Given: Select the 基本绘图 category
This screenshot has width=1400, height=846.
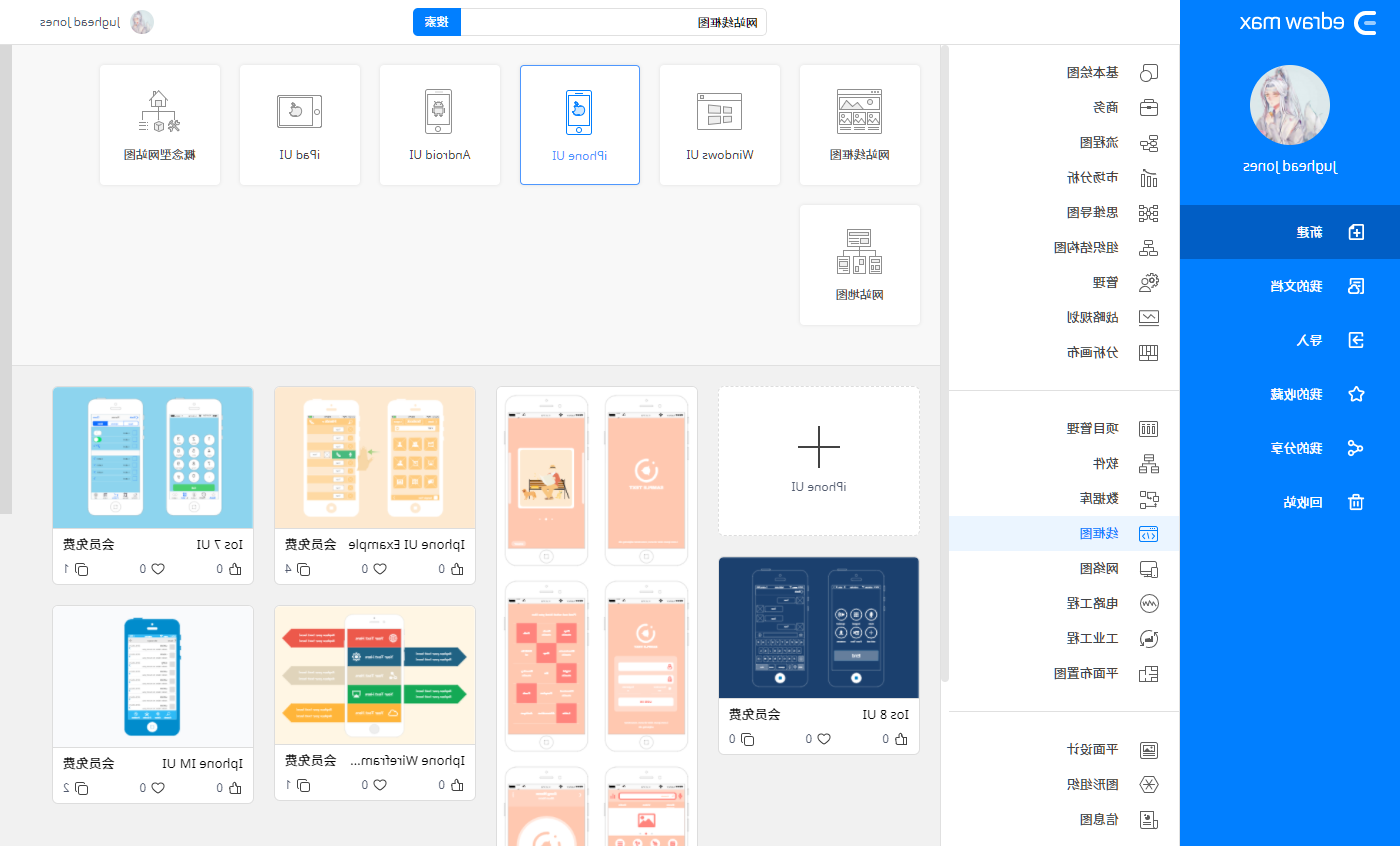Looking at the screenshot, I should pos(1064,72).
